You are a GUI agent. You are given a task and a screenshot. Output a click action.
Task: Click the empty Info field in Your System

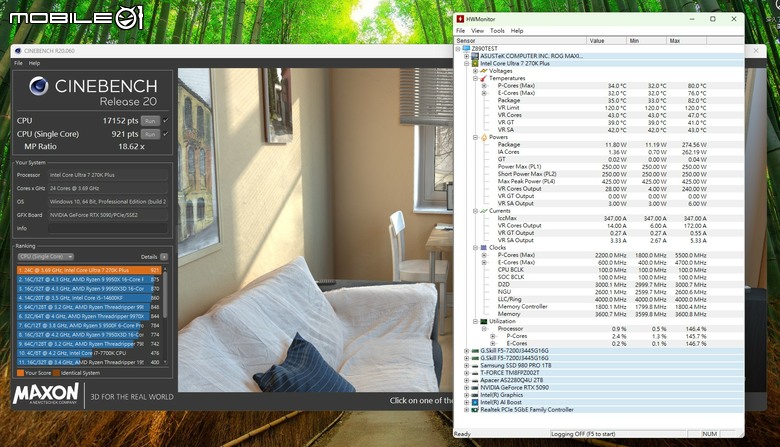pos(108,228)
